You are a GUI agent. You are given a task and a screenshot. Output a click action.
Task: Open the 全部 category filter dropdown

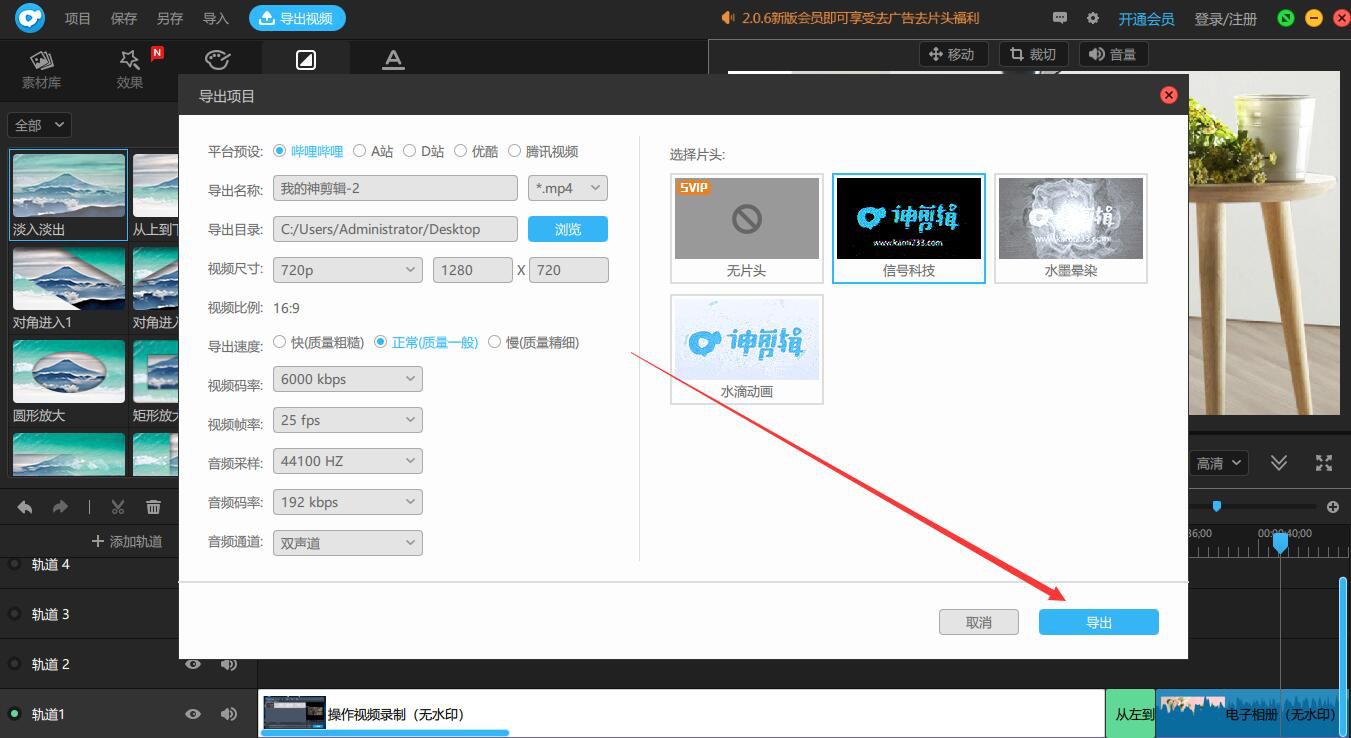(40, 125)
